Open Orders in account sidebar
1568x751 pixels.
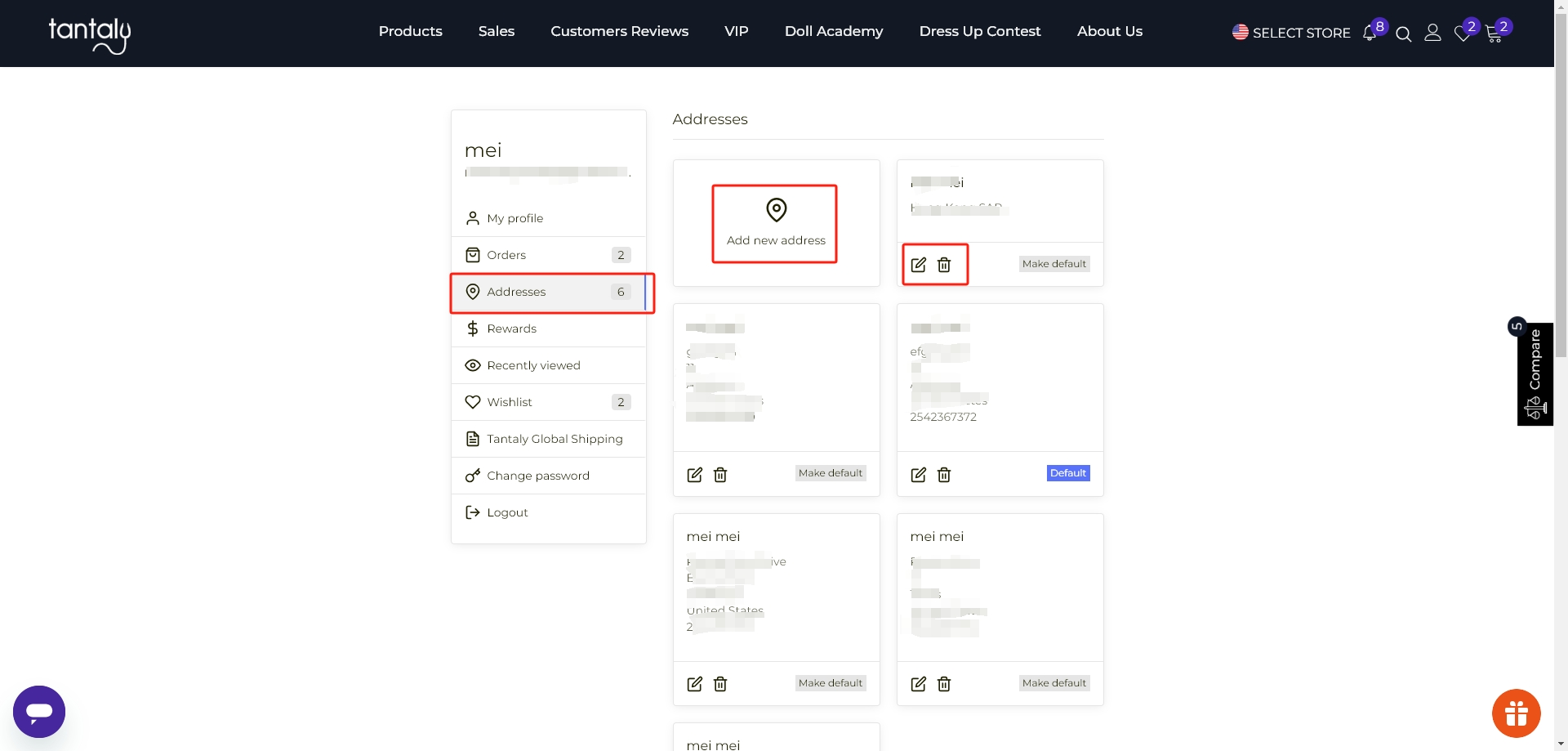pyautogui.click(x=549, y=255)
